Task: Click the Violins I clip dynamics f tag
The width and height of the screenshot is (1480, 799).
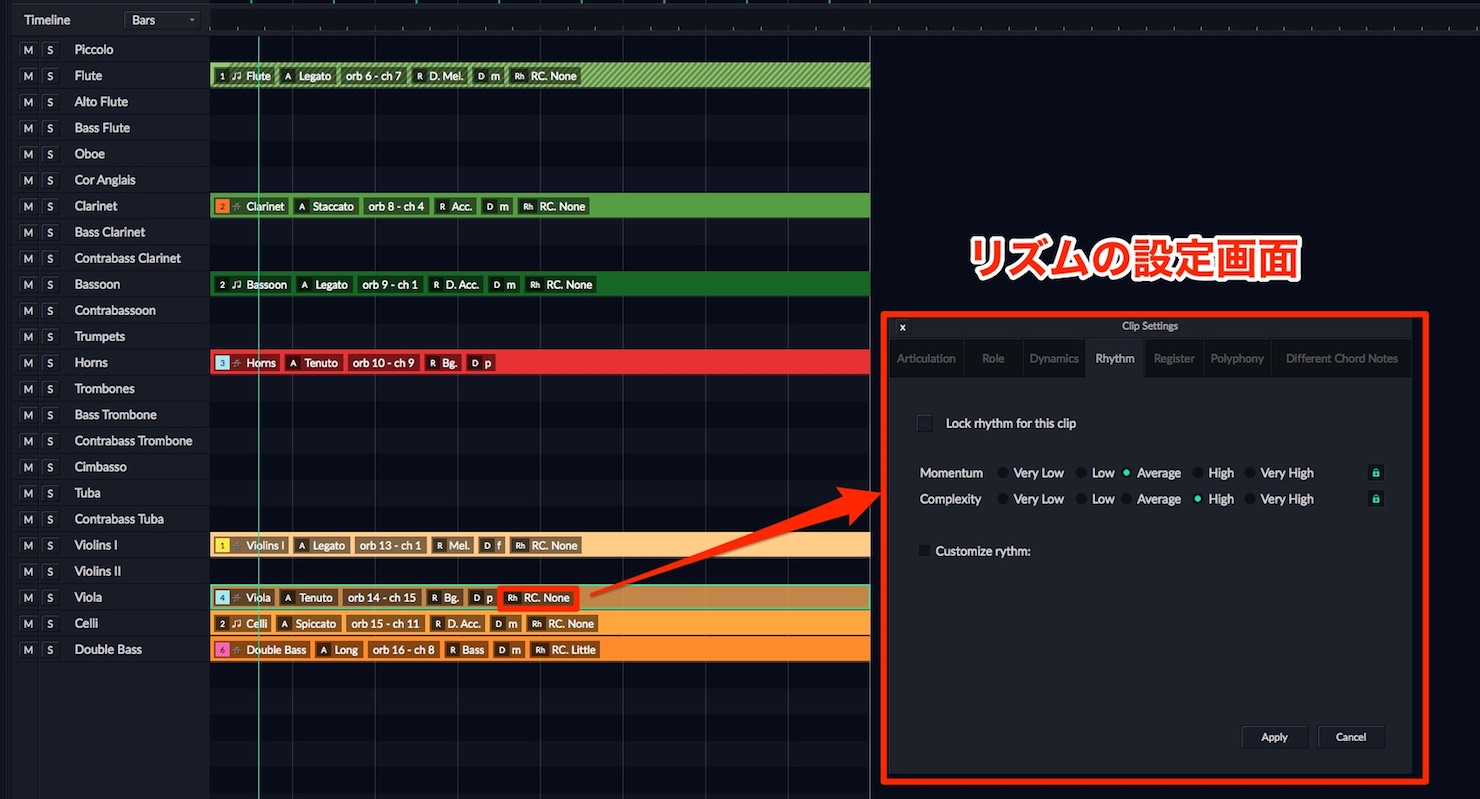Action: 491,545
